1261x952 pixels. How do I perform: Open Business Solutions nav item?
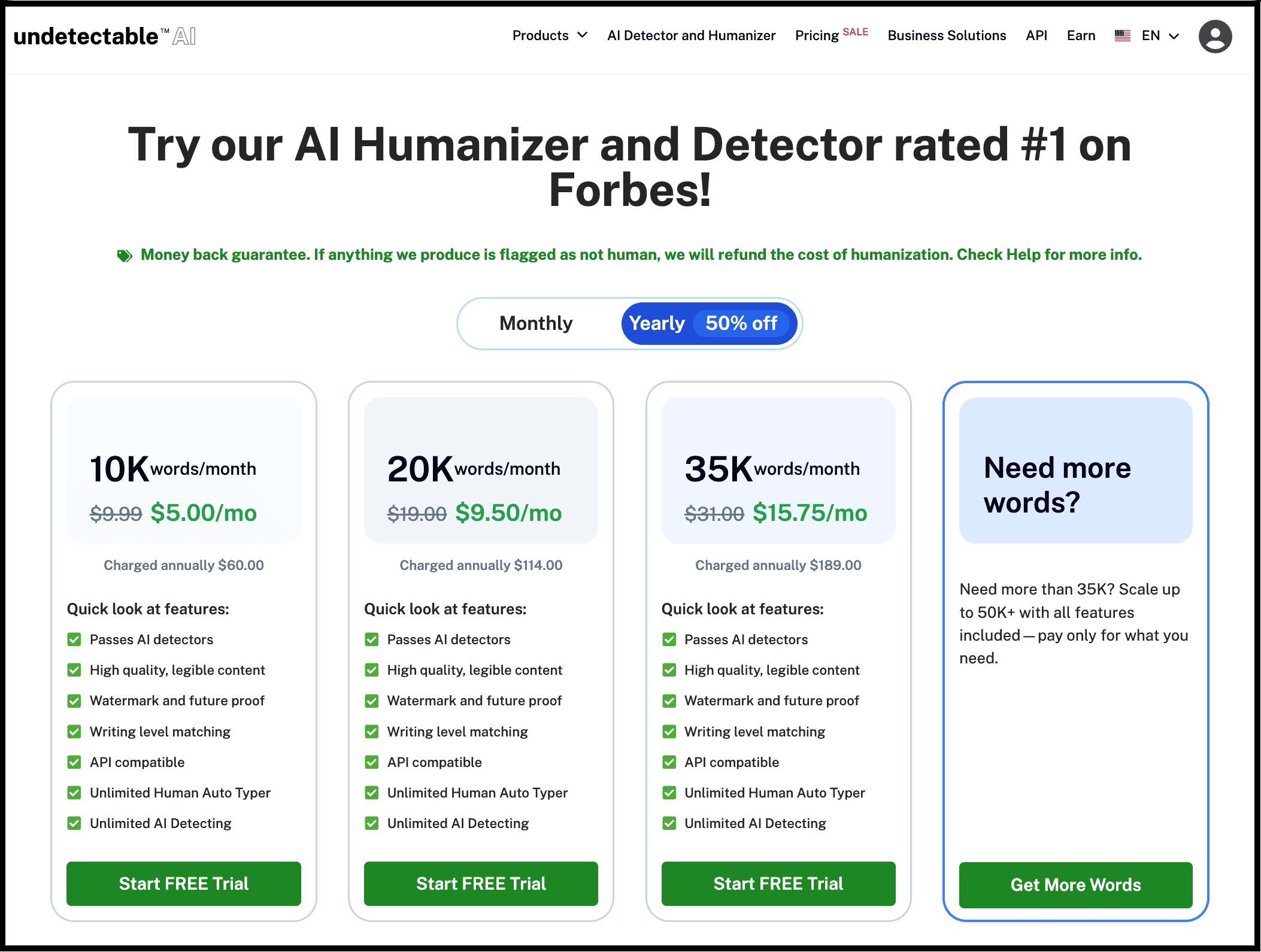[x=947, y=35]
